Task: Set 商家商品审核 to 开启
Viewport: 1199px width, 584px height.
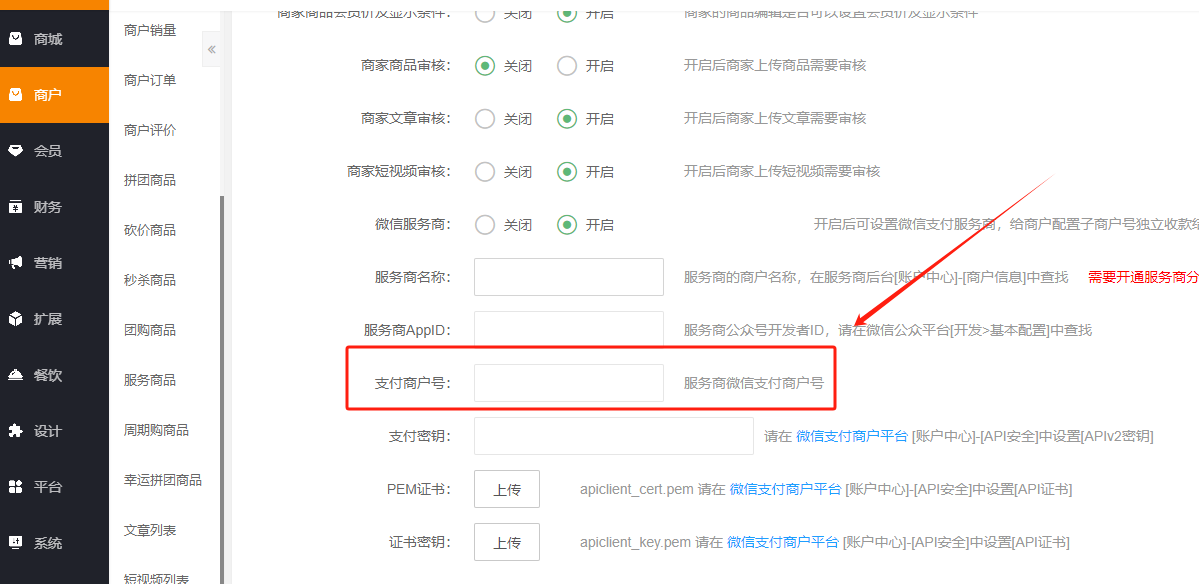Action: tap(567, 66)
